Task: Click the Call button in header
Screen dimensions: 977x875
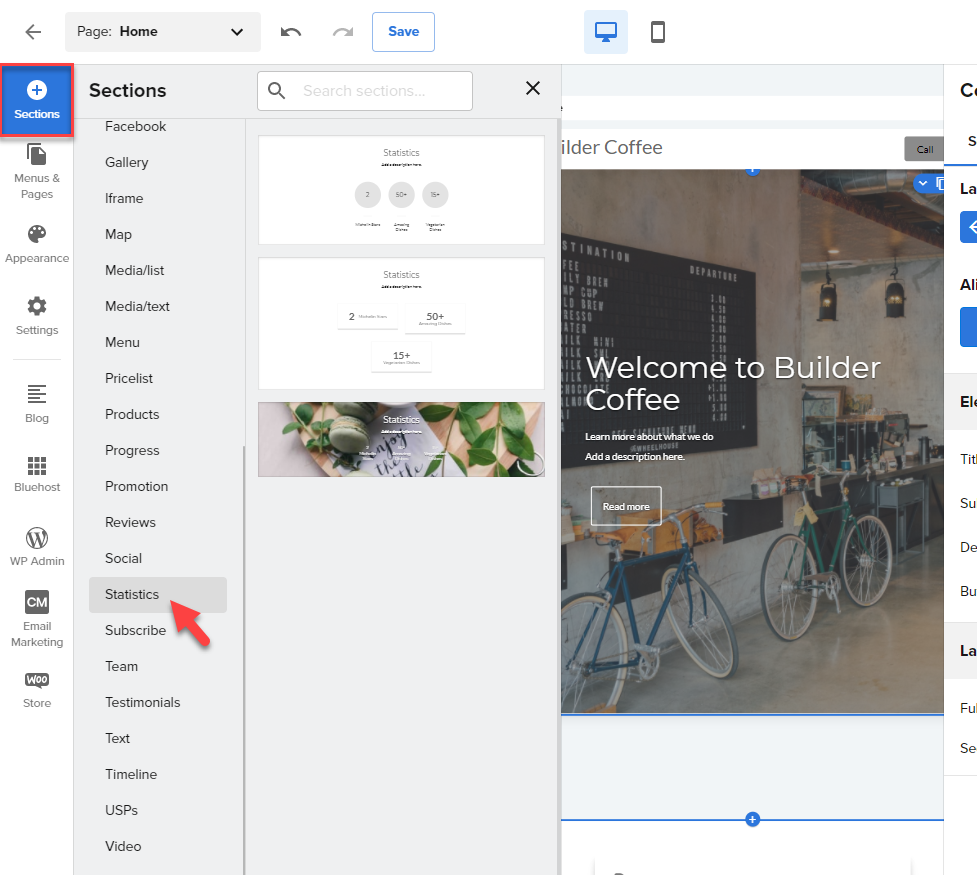Action: click(924, 150)
